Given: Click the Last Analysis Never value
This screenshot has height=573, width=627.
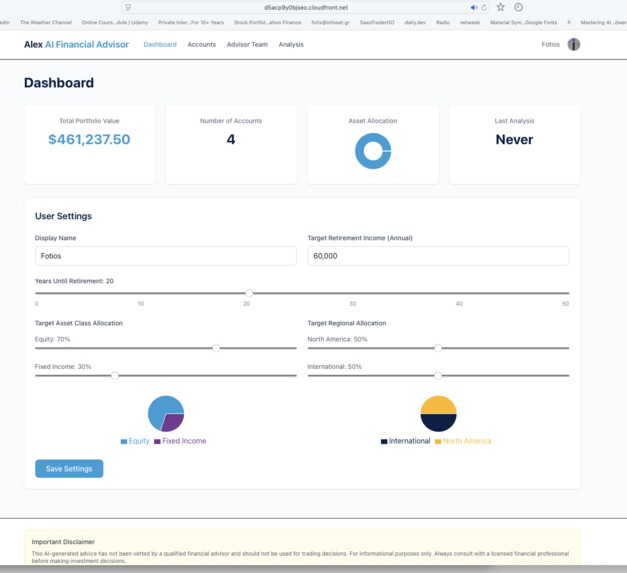Looking at the screenshot, I should 514,140.
